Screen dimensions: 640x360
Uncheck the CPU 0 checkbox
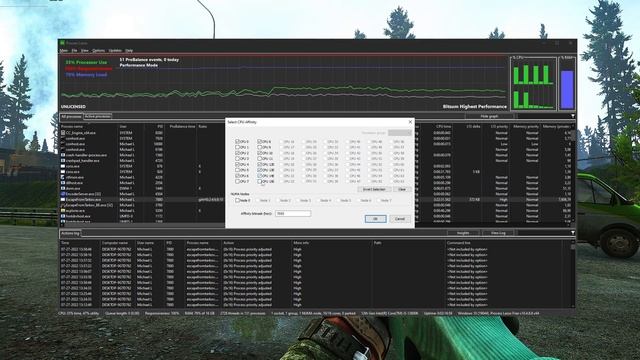point(237,142)
